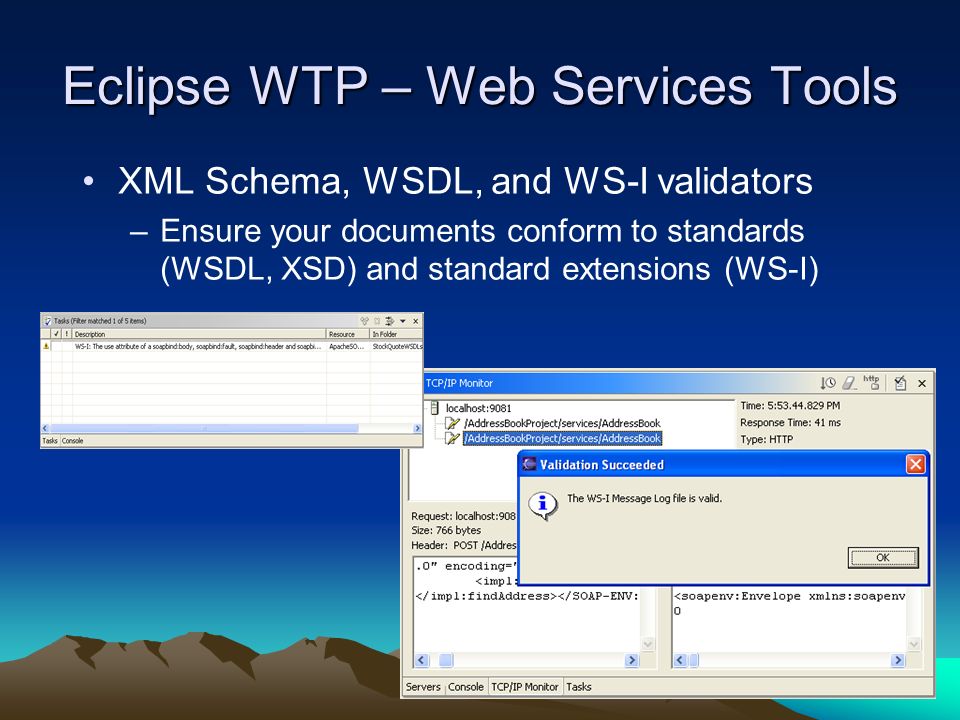This screenshot has height=720, width=960.
Task: Click the Tasks view horizontal scrollbar thumb
Action: pos(204,429)
